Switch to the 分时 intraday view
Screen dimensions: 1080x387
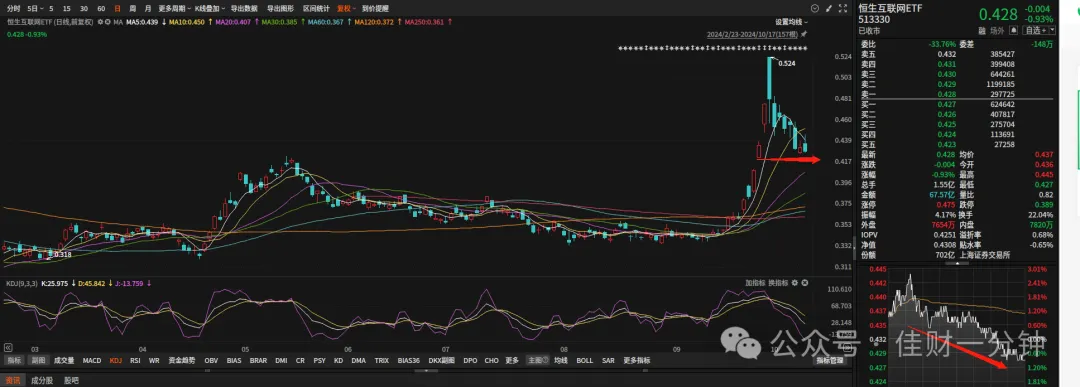click(x=13, y=8)
